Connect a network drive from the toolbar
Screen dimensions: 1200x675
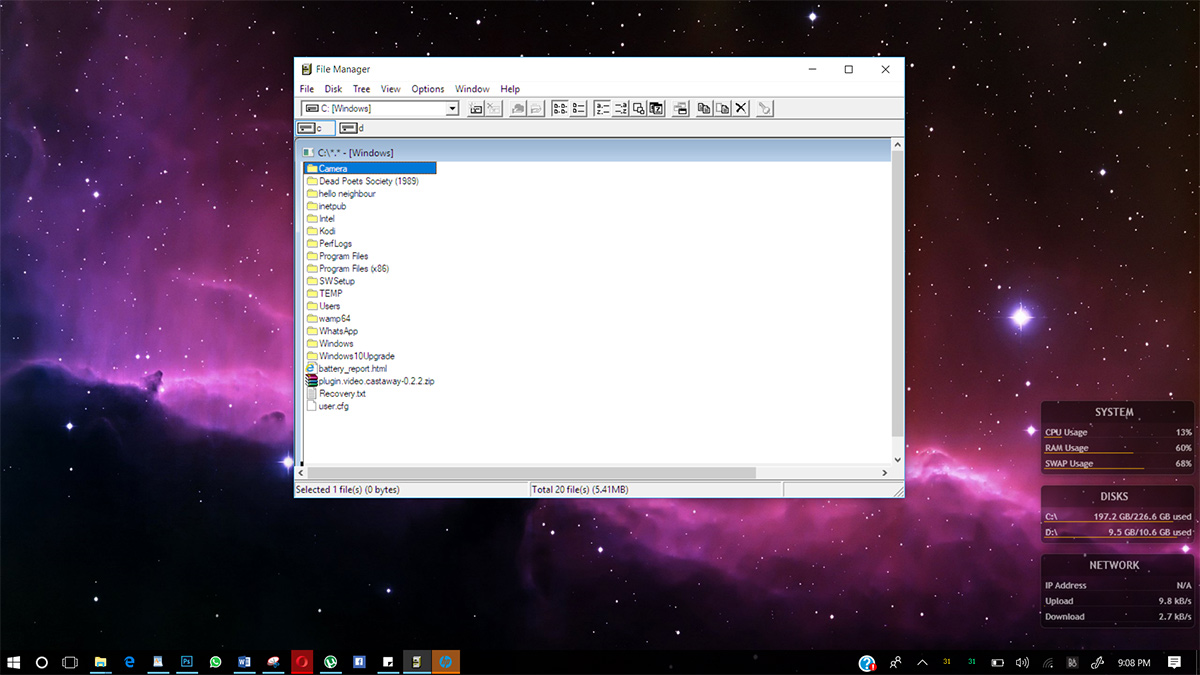point(476,108)
